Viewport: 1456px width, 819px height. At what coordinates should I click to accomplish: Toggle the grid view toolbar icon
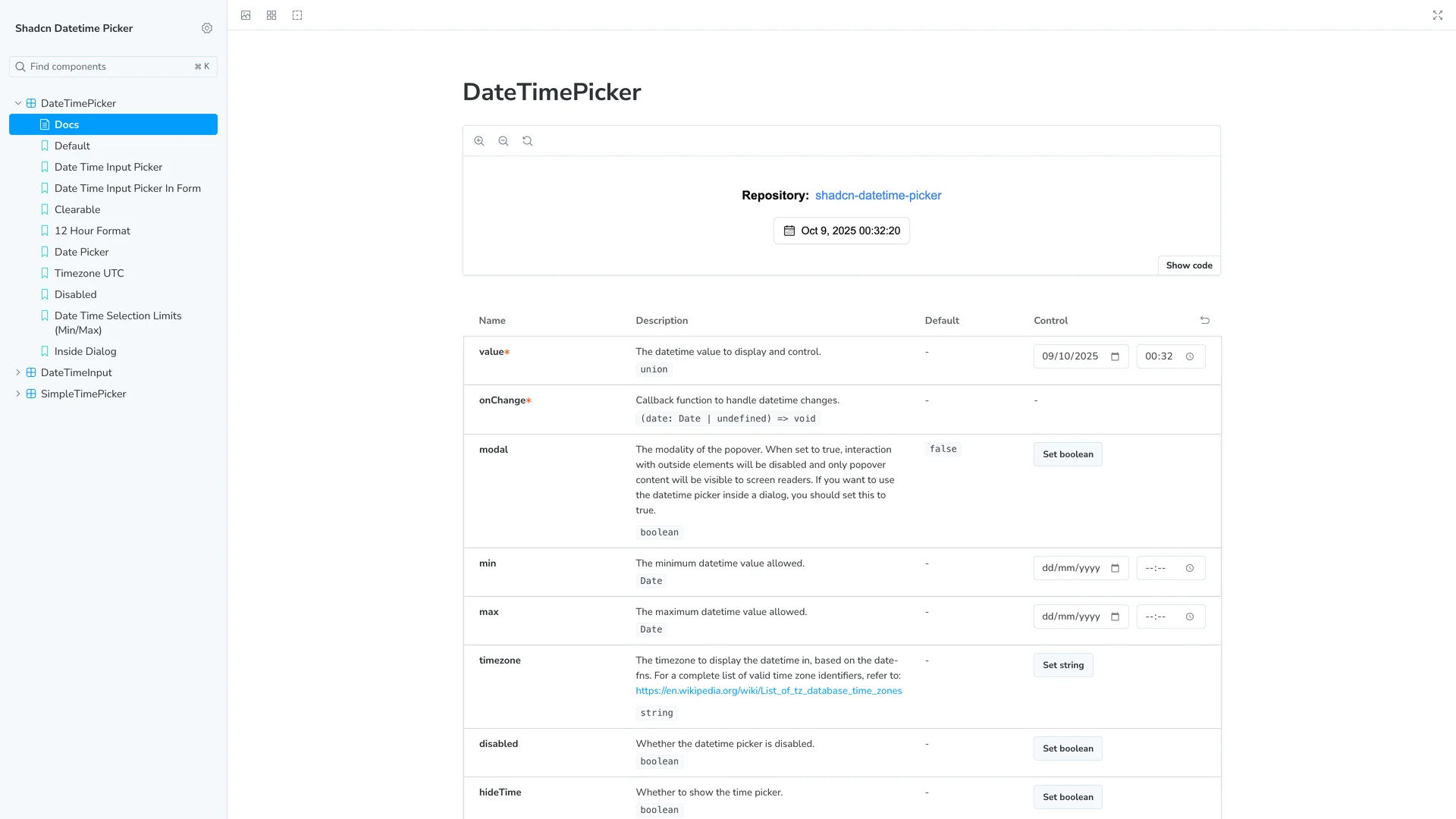point(271,15)
